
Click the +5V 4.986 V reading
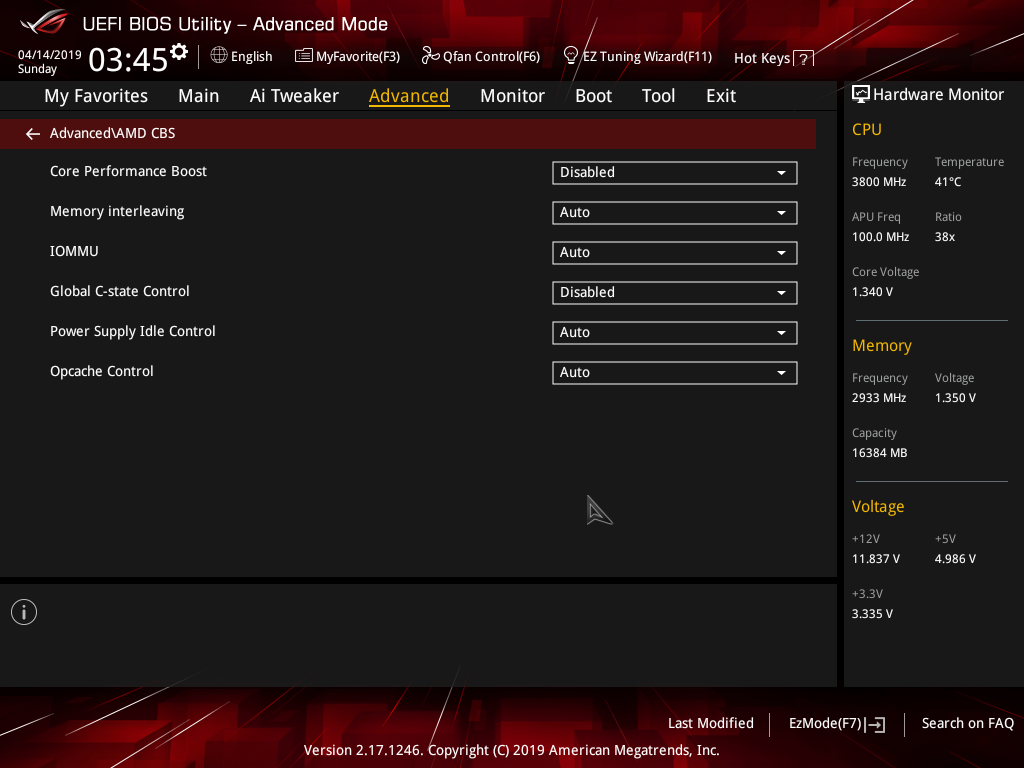[x=955, y=559]
